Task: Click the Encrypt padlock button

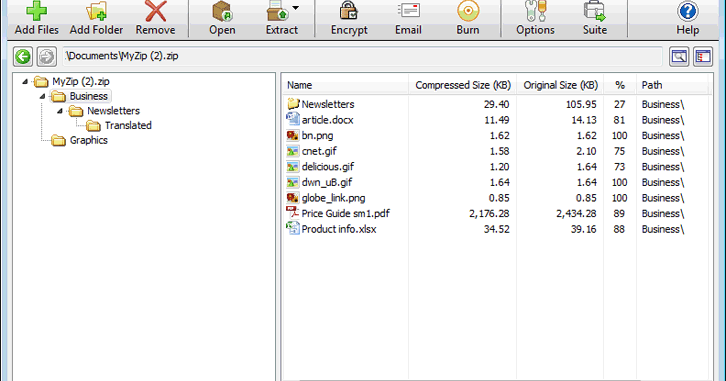Action: [349, 19]
